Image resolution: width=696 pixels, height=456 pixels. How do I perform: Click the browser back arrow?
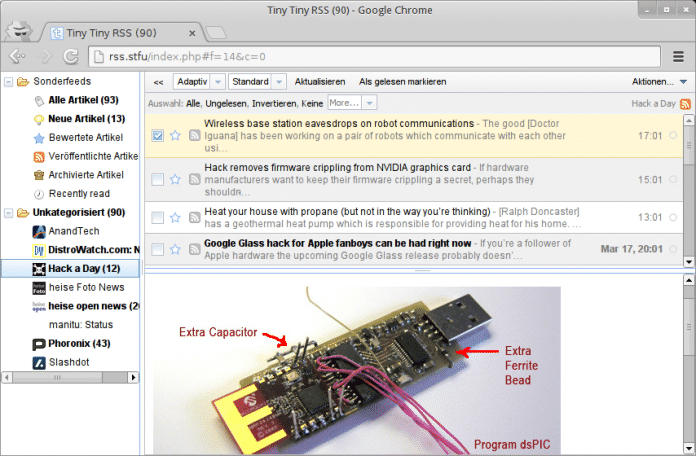click(17, 56)
